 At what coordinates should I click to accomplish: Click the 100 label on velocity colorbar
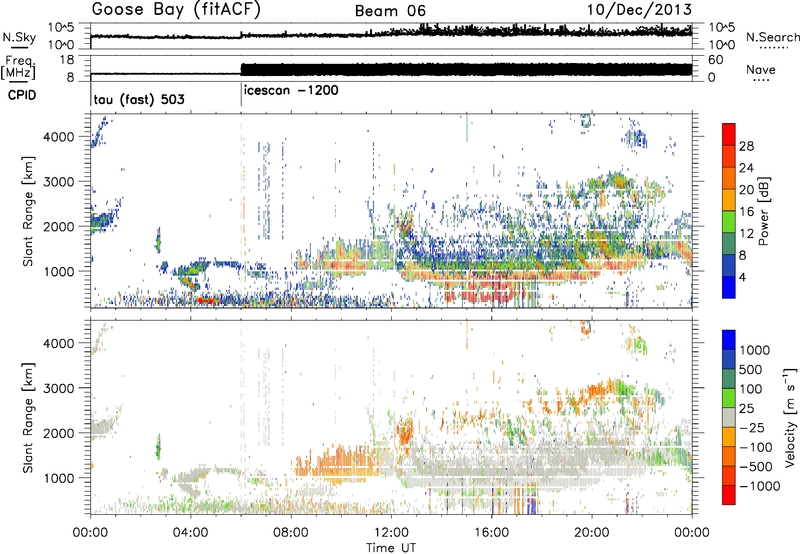point(751,389)
